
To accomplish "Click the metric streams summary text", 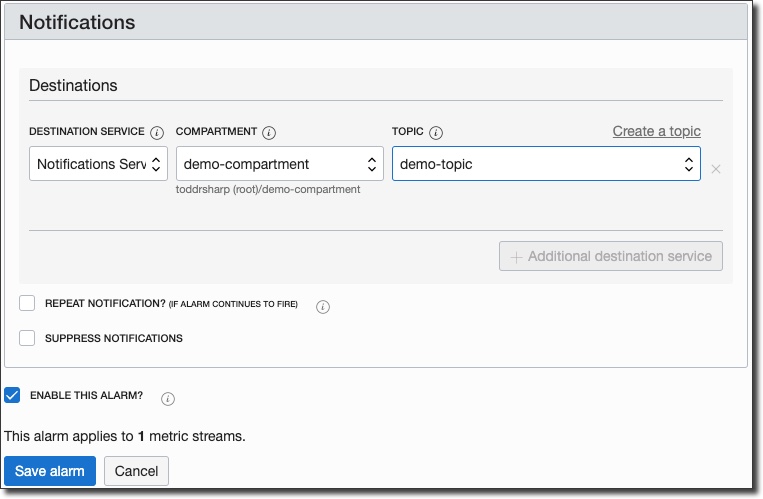I will (125, 436).
